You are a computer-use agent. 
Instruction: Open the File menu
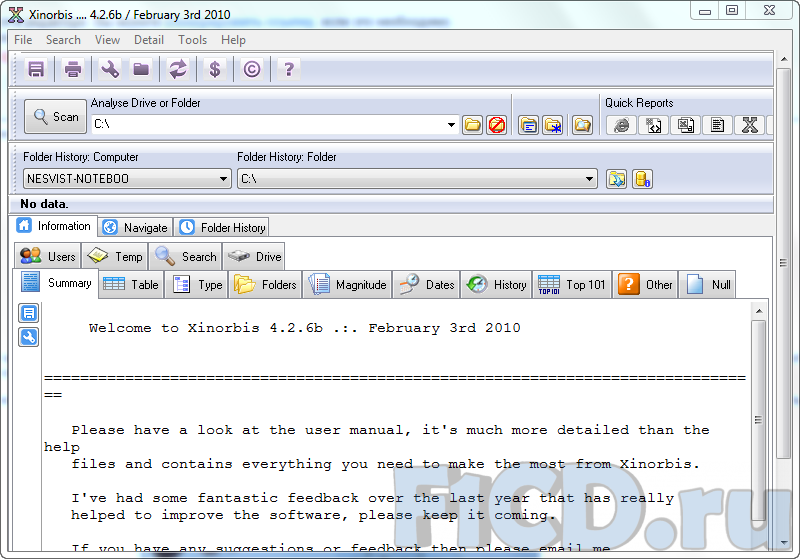(x=23, y=40)
